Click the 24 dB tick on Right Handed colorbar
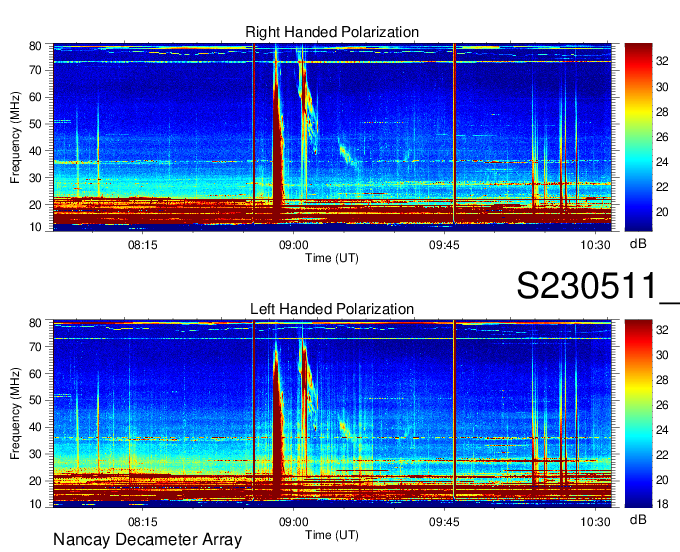Screen dimensions: 680x552 pos(662,162)
